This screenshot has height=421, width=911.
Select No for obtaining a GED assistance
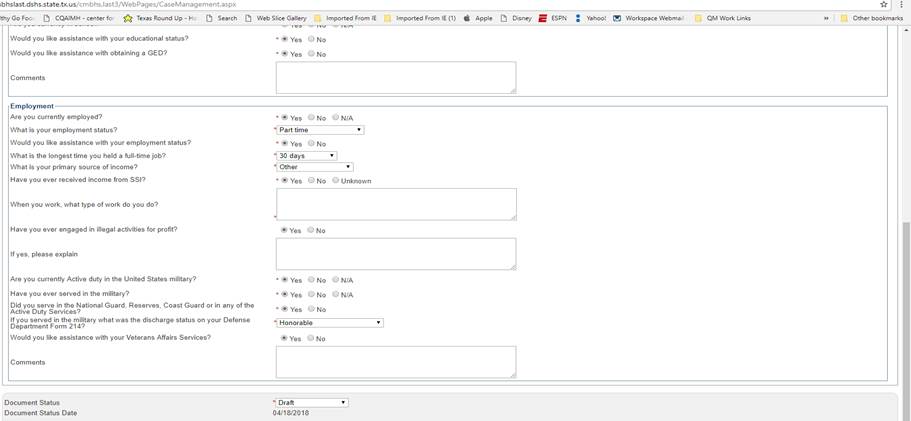(311, 54)
